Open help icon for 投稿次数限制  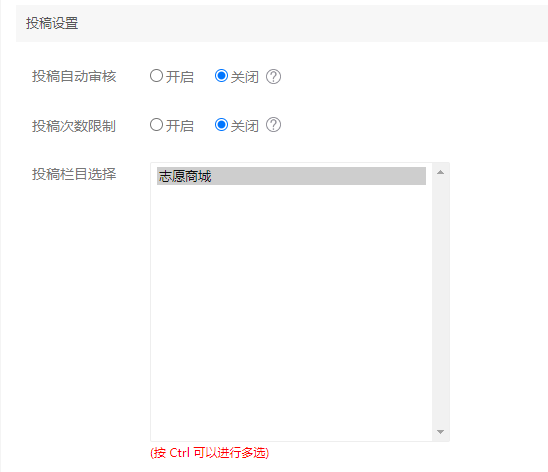coord(273,125)
